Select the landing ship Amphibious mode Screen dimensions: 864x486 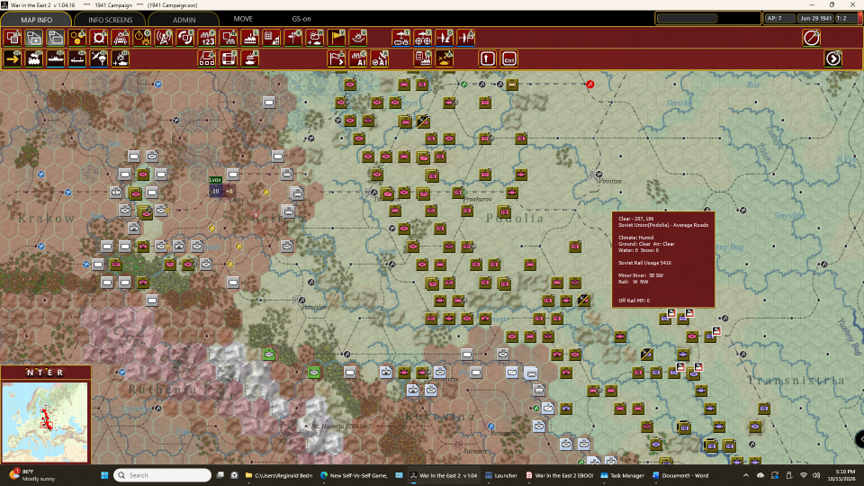click(78, 58)
